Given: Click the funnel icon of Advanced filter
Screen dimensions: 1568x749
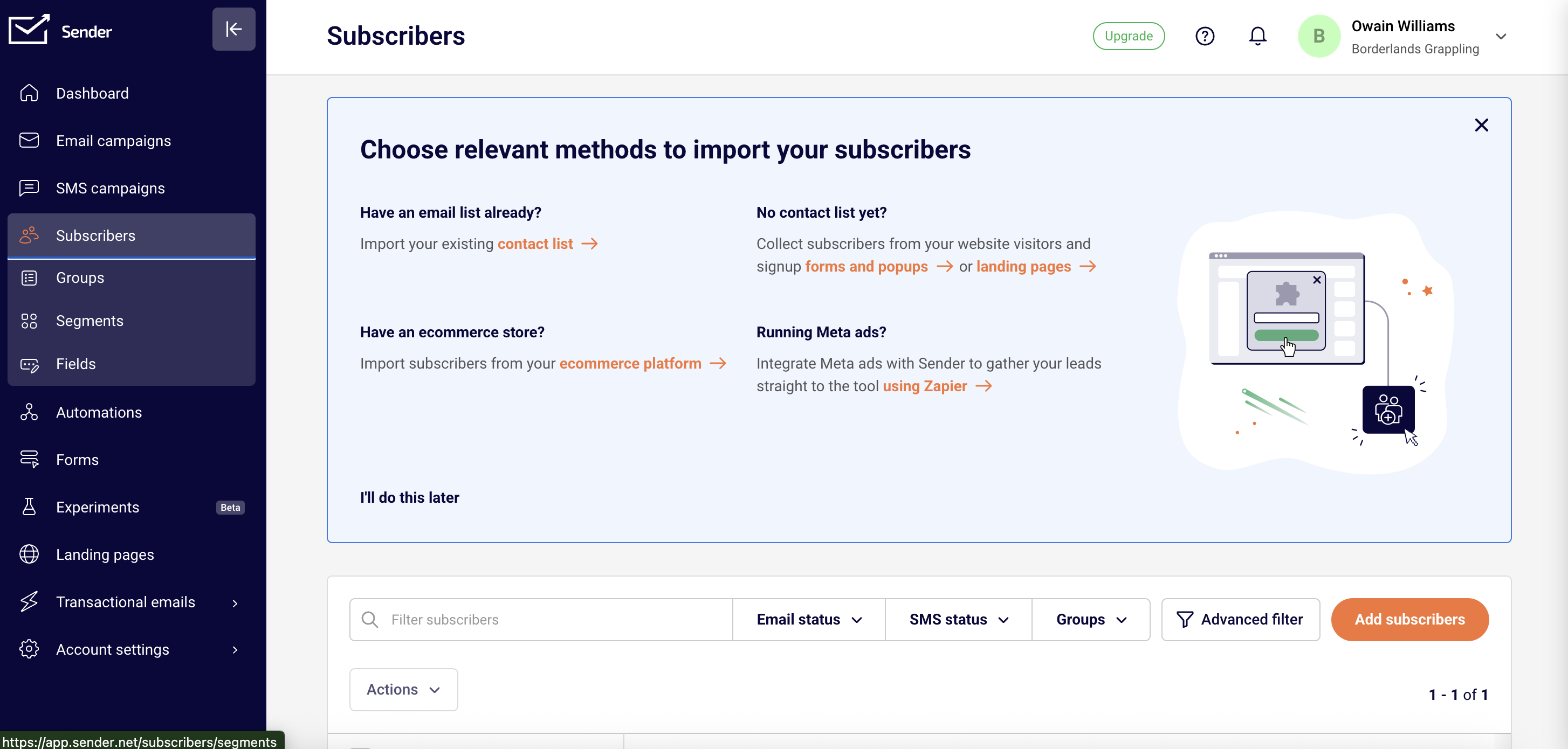Looking at the screenshot, I should click(x=1185, y=619).
